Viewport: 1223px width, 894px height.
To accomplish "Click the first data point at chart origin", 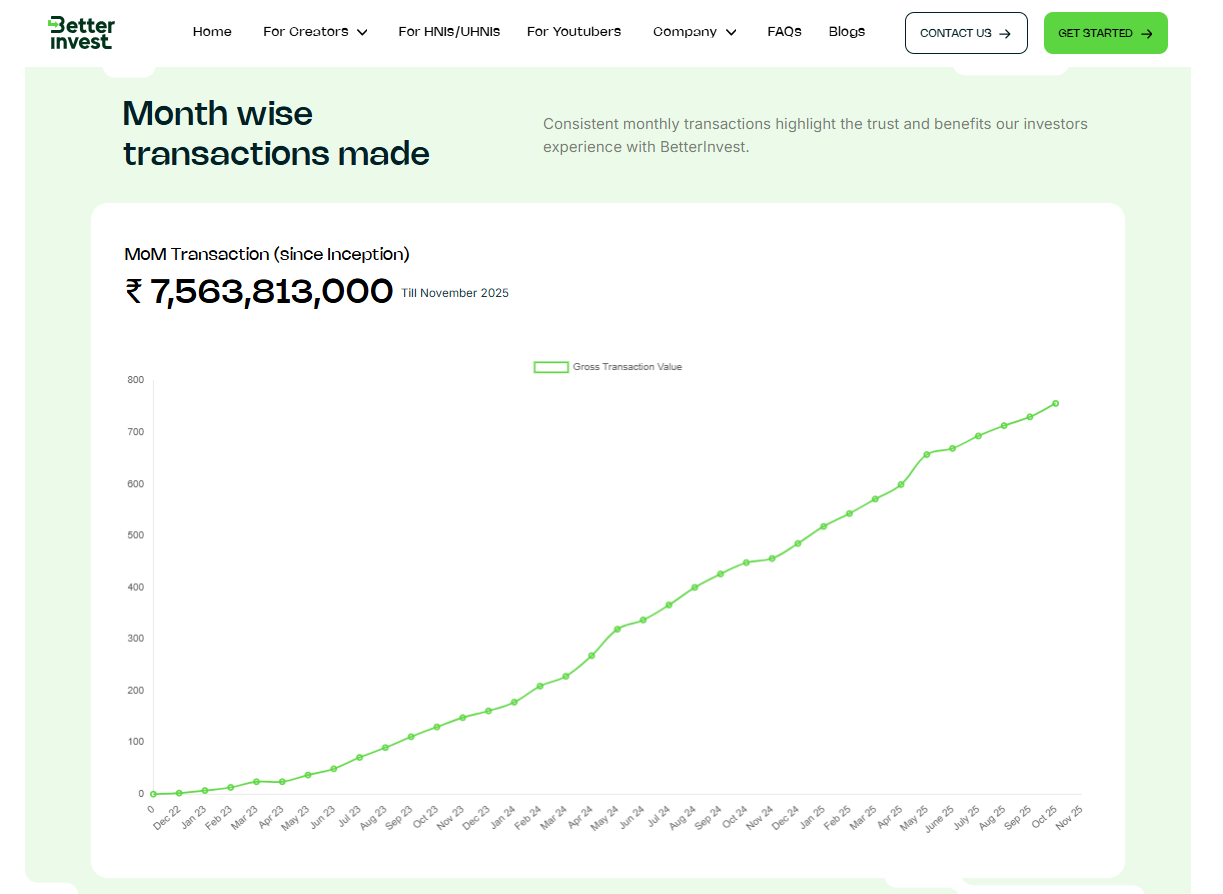I will (x=153, y=794).
